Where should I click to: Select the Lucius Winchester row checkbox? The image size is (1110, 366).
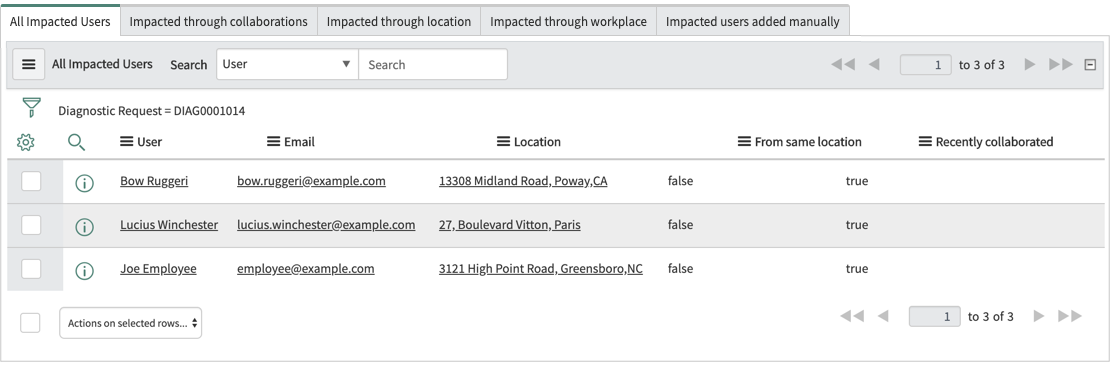tap(31, 225)
